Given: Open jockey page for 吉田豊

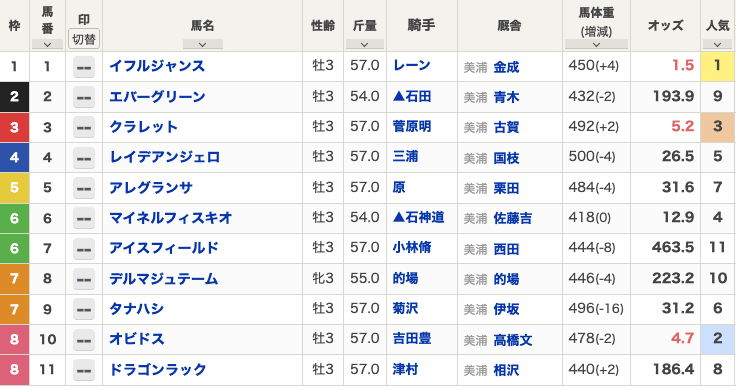Looking at the screenshot, I should click(x=412, y=339).
